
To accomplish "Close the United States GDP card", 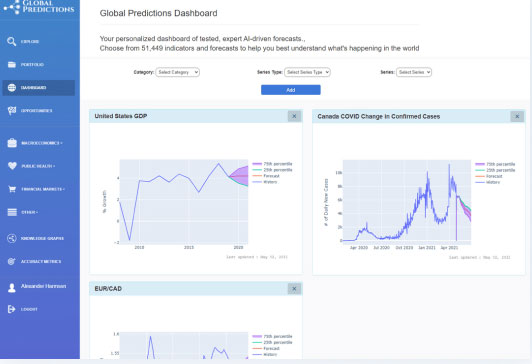I will pos(294,116).
